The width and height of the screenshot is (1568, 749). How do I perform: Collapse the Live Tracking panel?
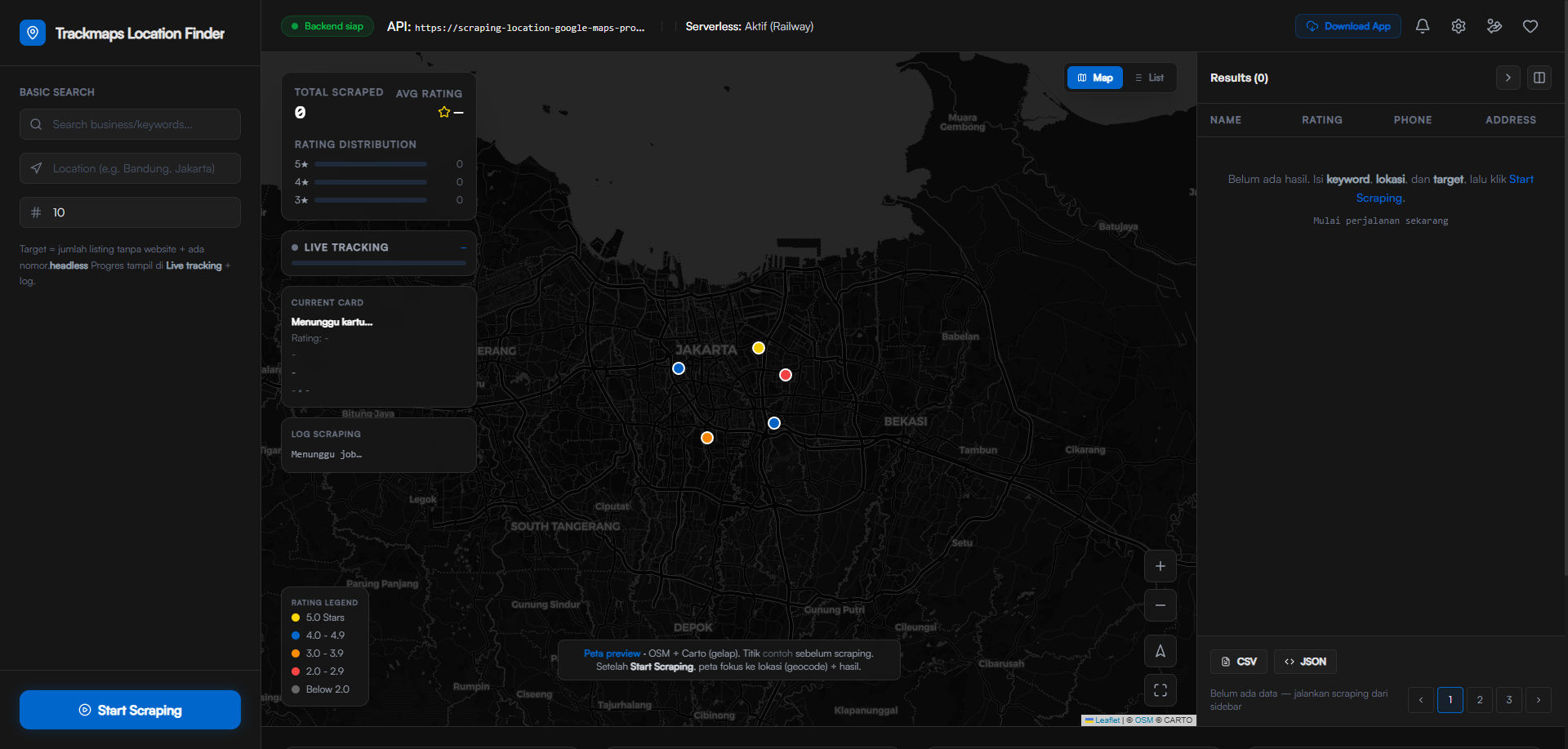[463, 247]
